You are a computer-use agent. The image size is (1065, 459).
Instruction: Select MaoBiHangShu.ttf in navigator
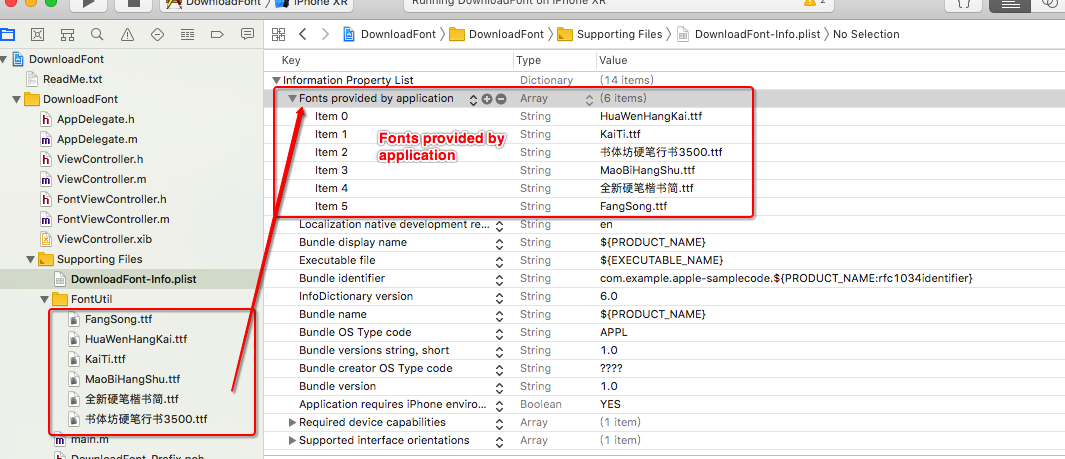[132, 379]
